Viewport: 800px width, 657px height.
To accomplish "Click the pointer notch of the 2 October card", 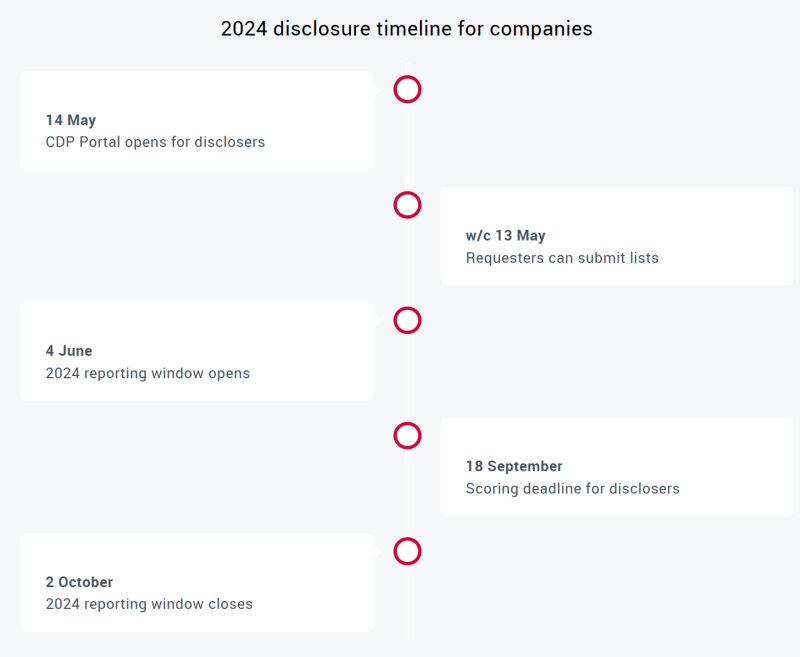I will tap(376, 551).
